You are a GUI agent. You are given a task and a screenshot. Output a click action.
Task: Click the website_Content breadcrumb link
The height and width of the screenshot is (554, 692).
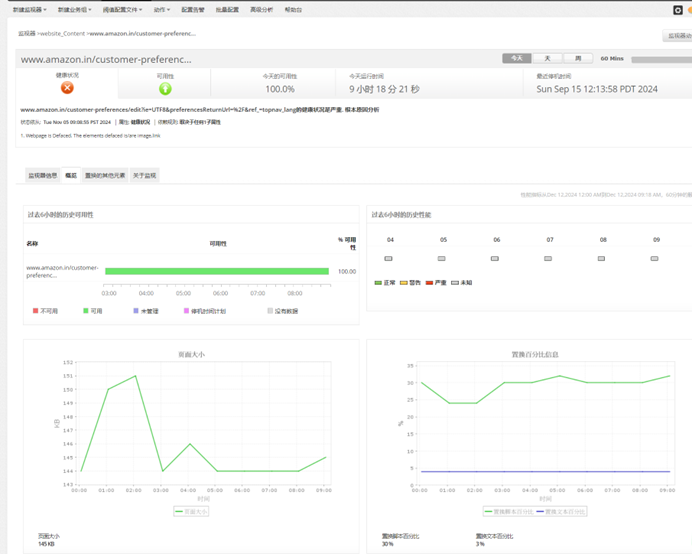(x=63, y=34)
